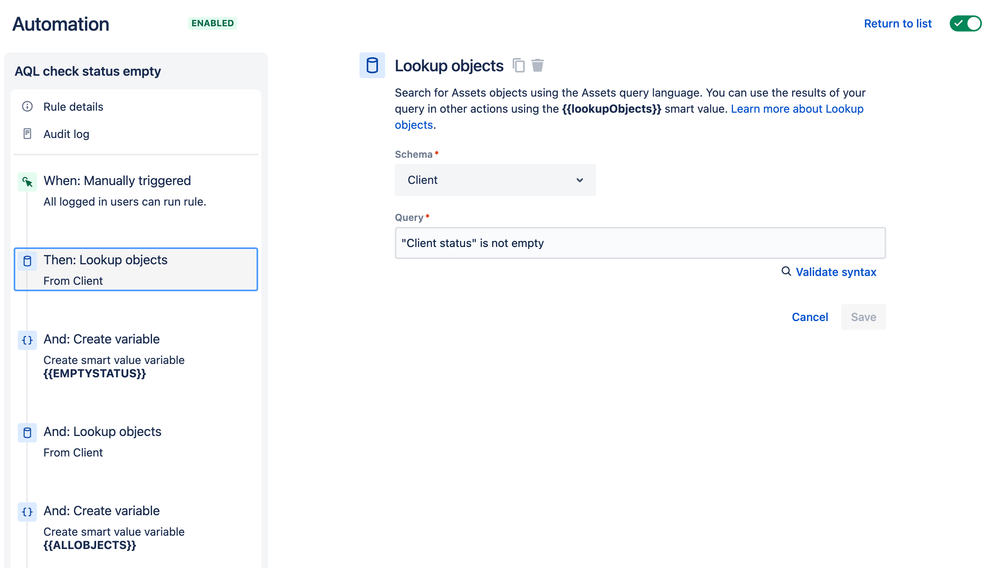998x568 pixels.
Task: Click Validate syntax
Action: point(836,272)
